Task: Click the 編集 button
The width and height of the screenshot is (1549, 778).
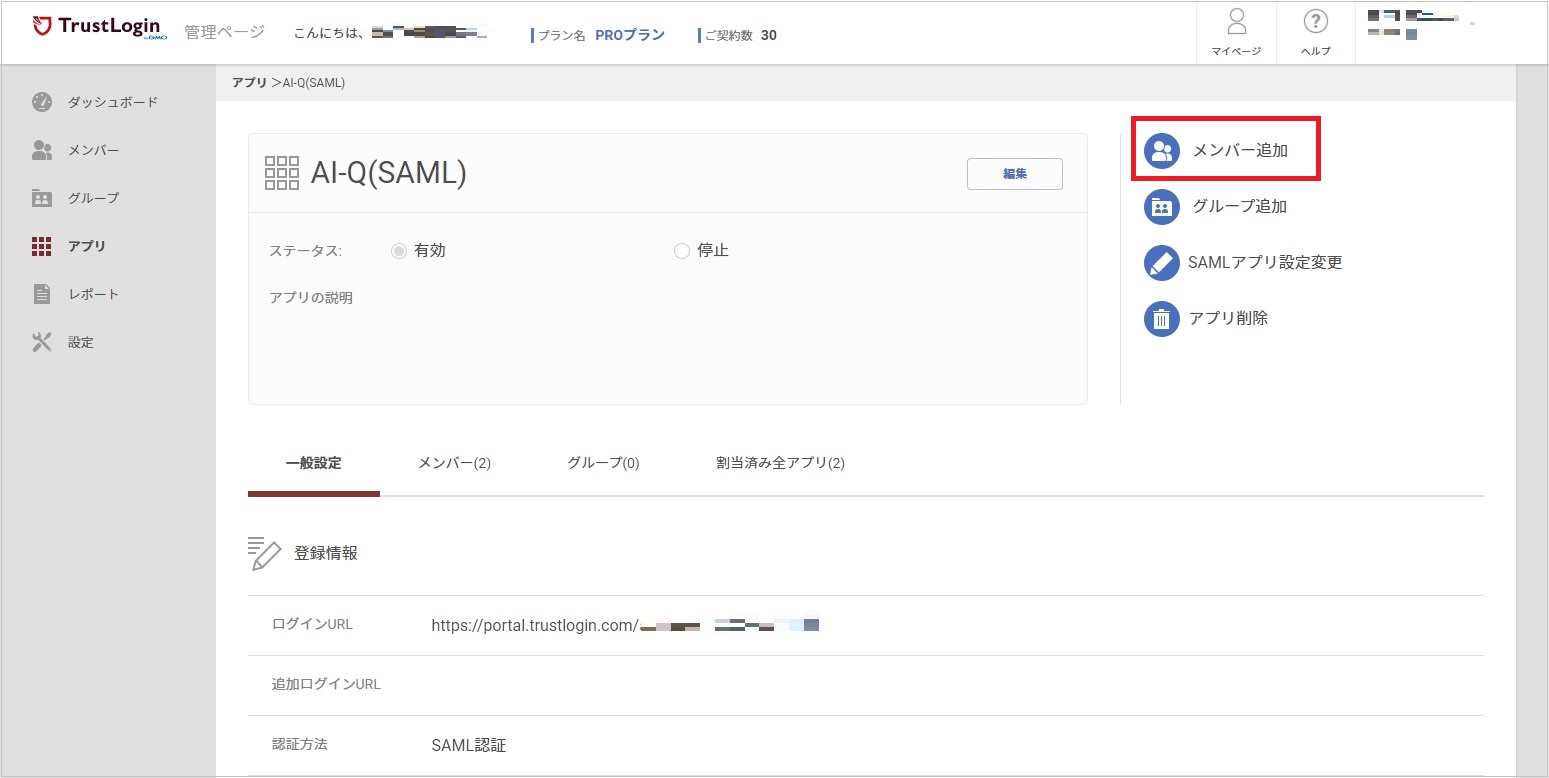Action: point(1015,174)
